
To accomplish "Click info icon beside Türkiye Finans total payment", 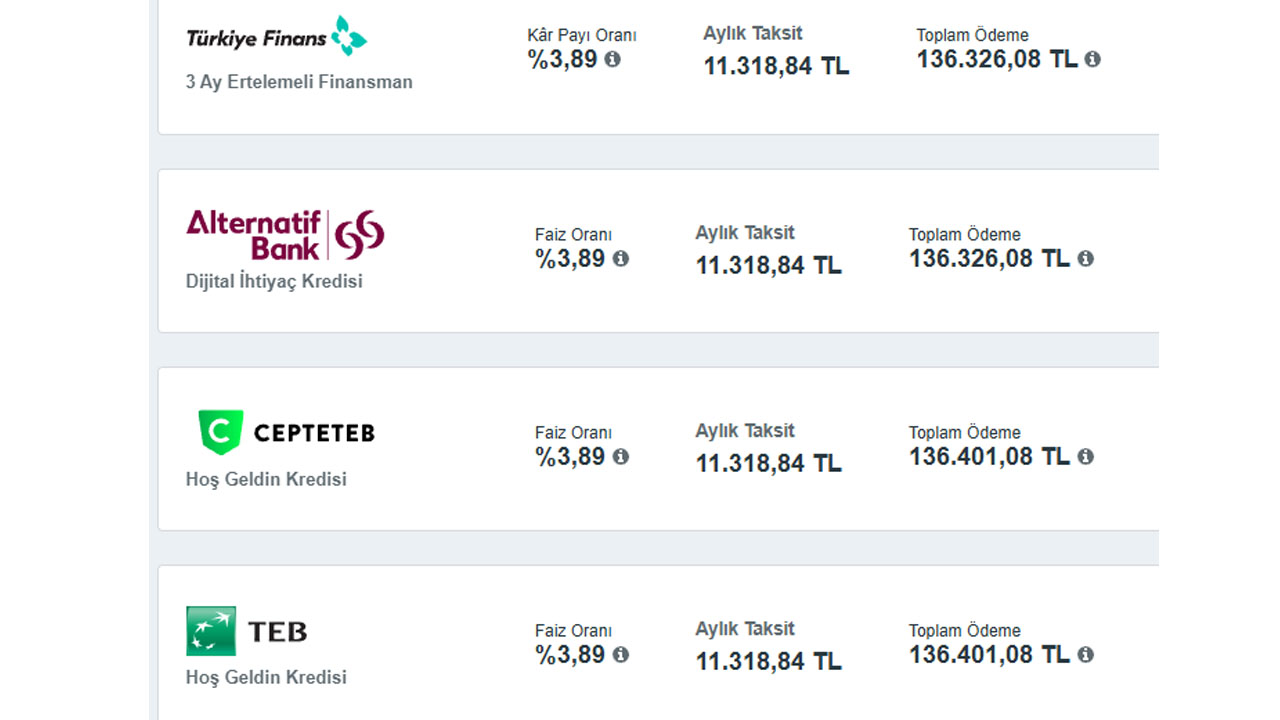I will point(1092,59).
